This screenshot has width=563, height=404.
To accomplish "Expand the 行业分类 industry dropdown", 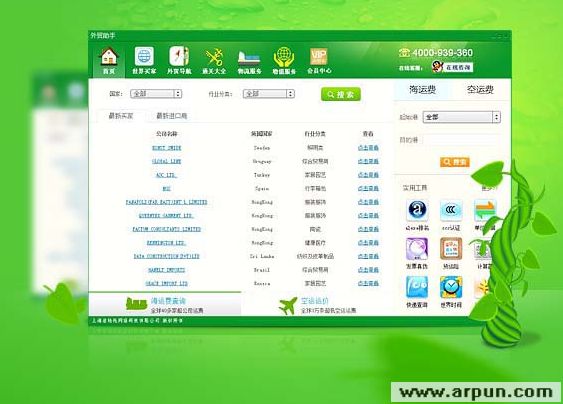I will (x=269, y=94).
